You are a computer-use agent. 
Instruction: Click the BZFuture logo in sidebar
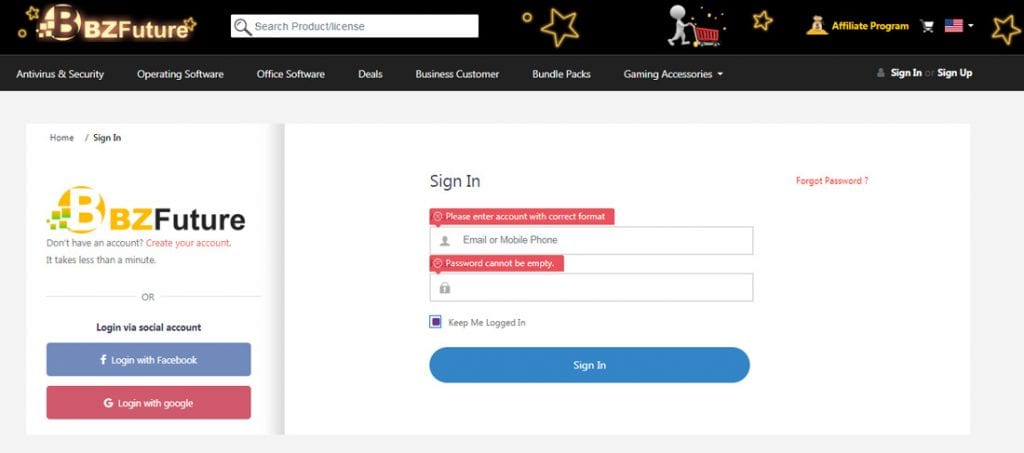(x=146, y=212)
